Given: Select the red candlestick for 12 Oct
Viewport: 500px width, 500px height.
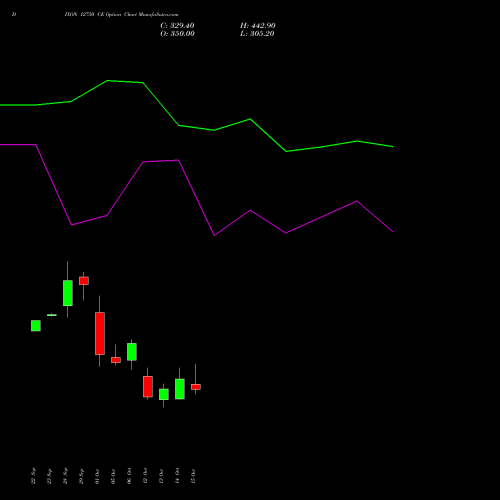Looking at the screenshot, I should click(148, 387).
